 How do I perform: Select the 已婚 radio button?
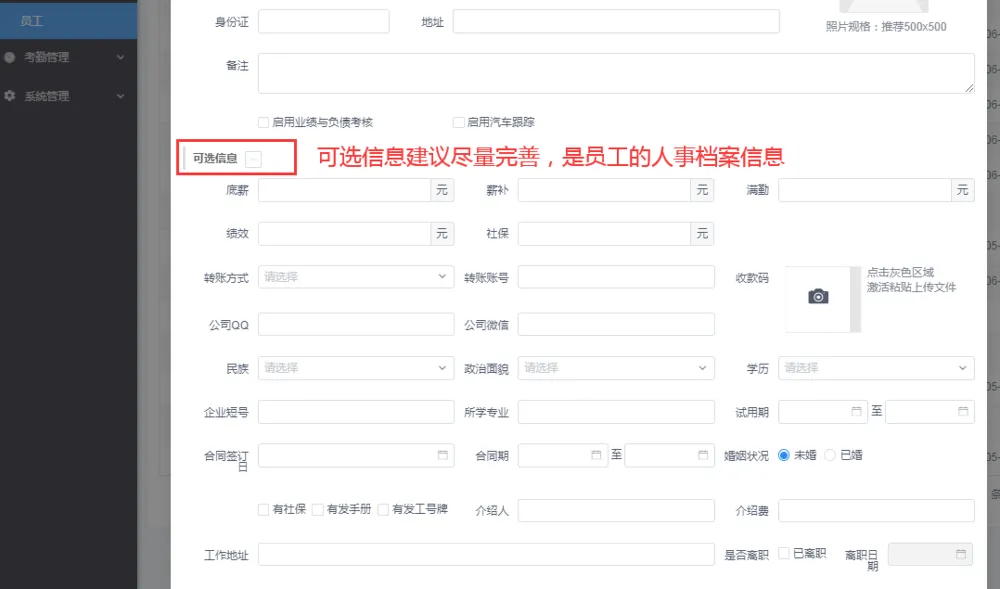point(830,455)
